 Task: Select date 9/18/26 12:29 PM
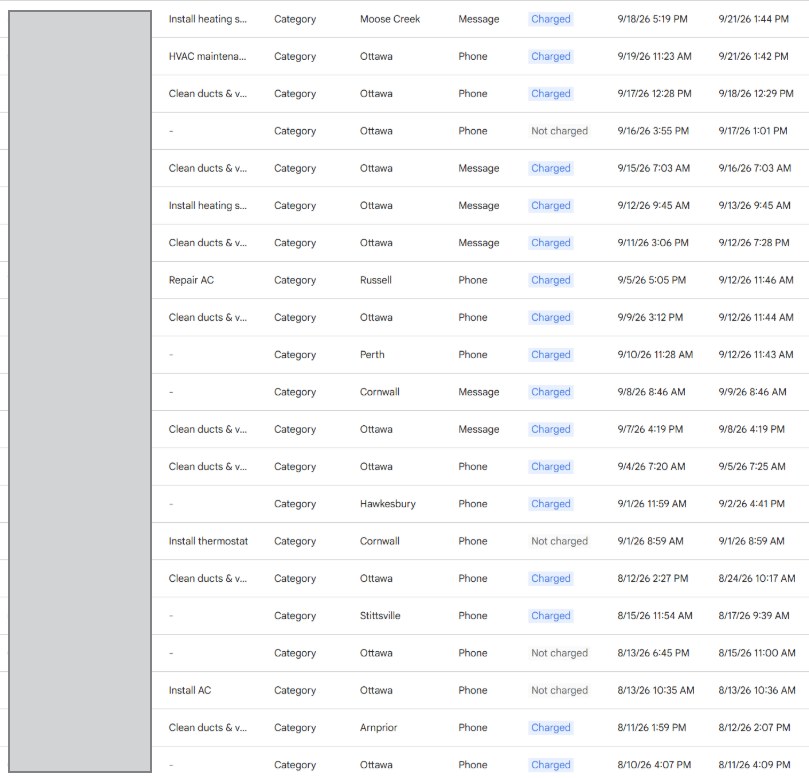tap(756, 94)
